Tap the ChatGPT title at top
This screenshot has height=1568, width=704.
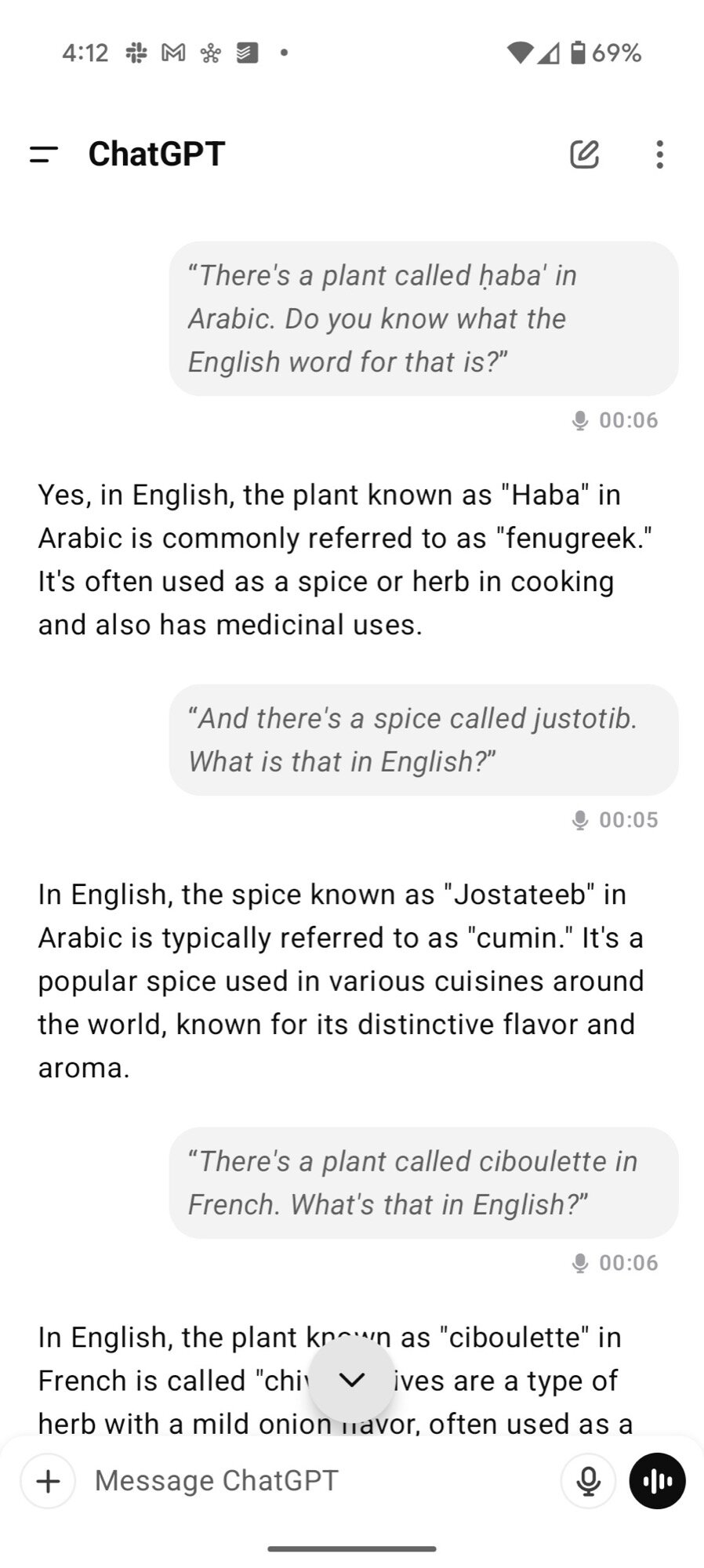[157, 154]
